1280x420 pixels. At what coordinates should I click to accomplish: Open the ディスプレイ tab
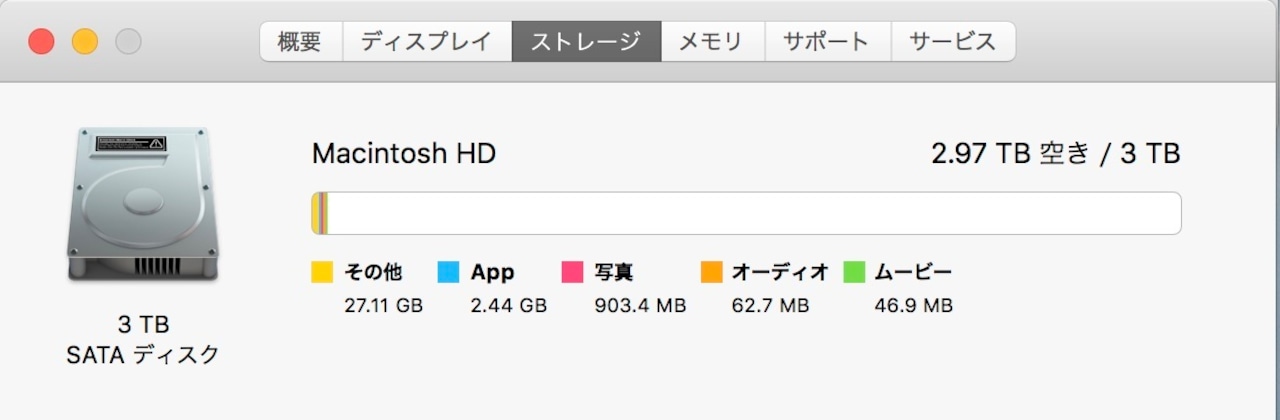(427, 42)
